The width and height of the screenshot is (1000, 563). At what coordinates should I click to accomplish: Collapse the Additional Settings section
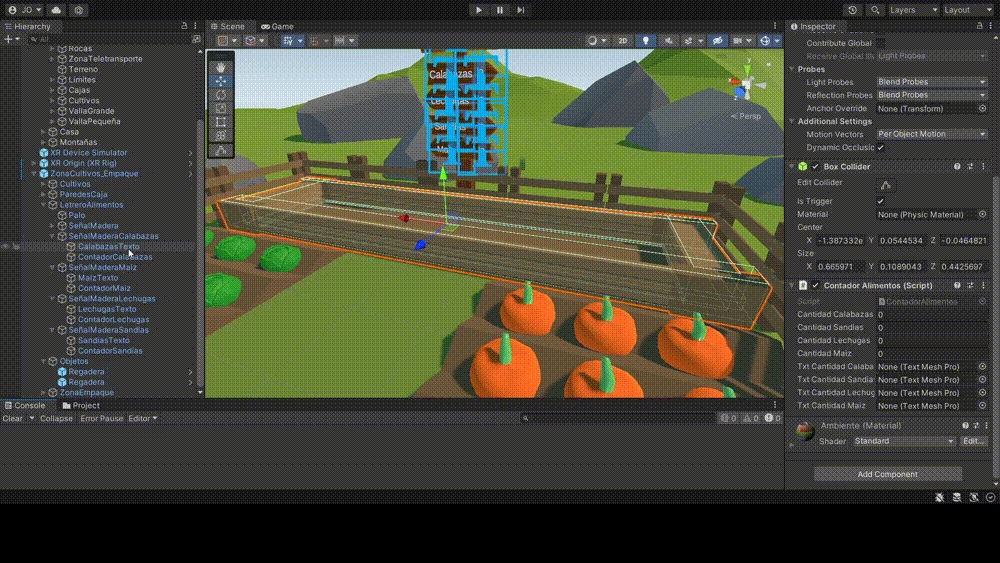click(x=791, y=121)
